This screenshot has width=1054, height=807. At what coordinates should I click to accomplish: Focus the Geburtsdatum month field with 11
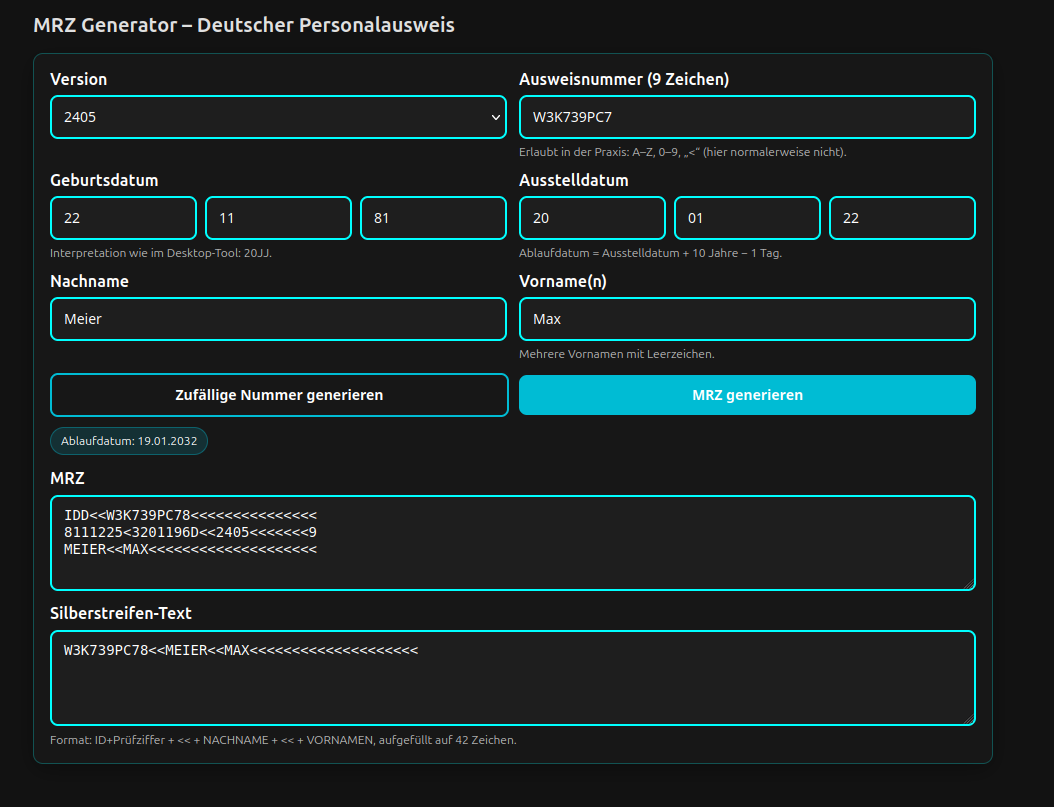tap(278, 218)
